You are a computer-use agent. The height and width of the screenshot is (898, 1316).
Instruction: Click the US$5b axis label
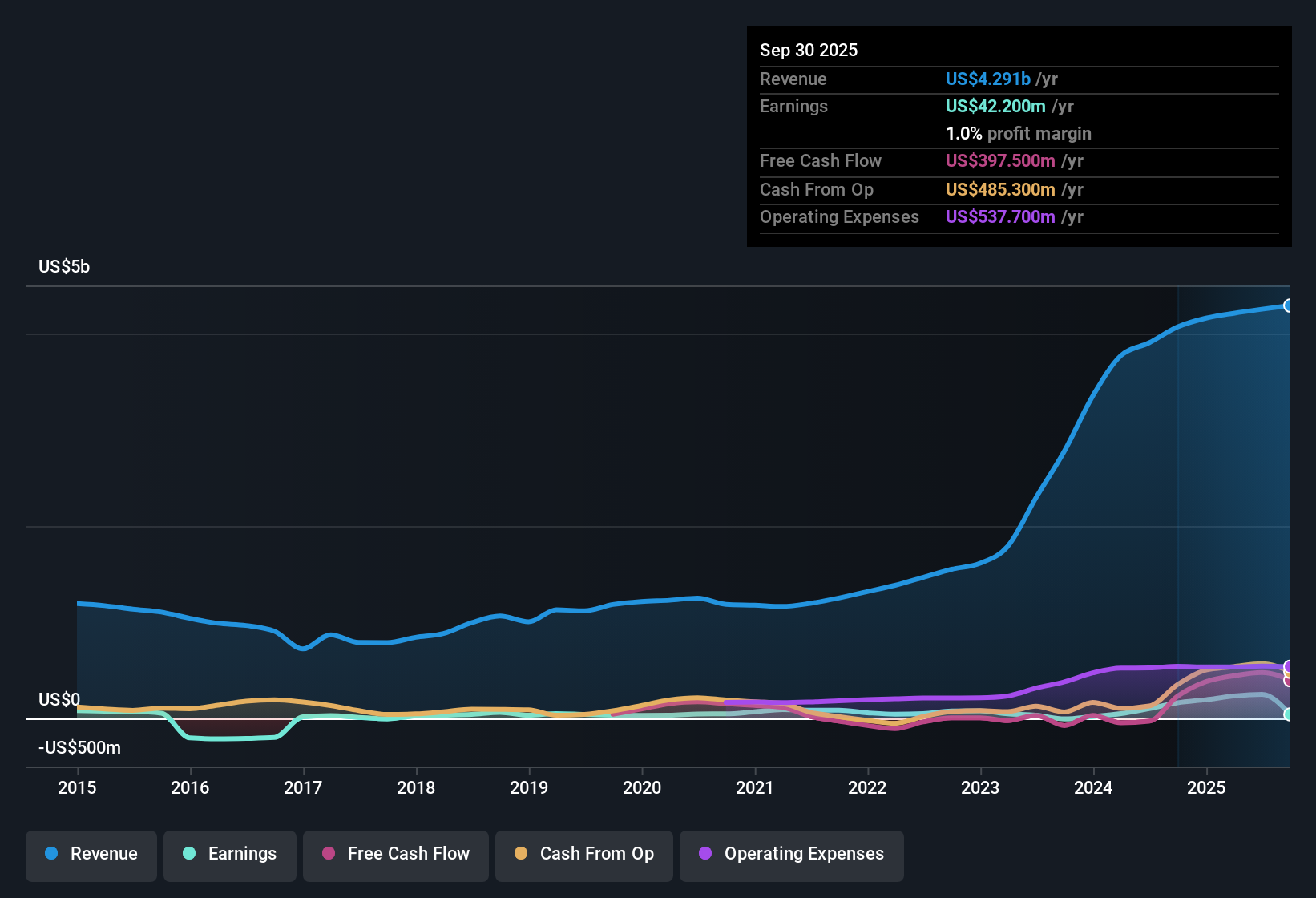coord(64,266)
